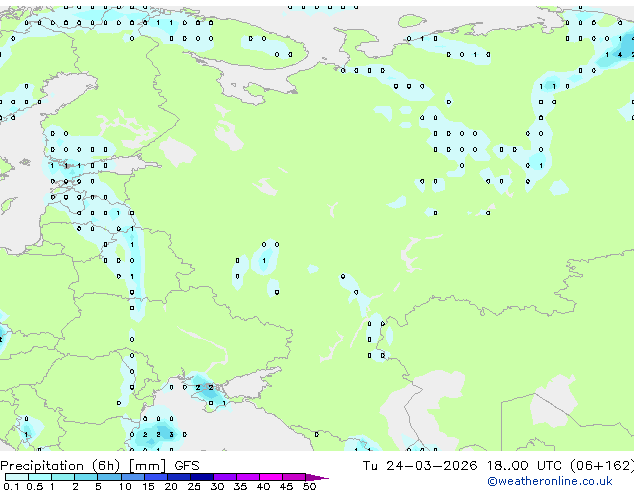
Task: Pick the 35–40 mm violet legend segment
Action: click(247, 477)
